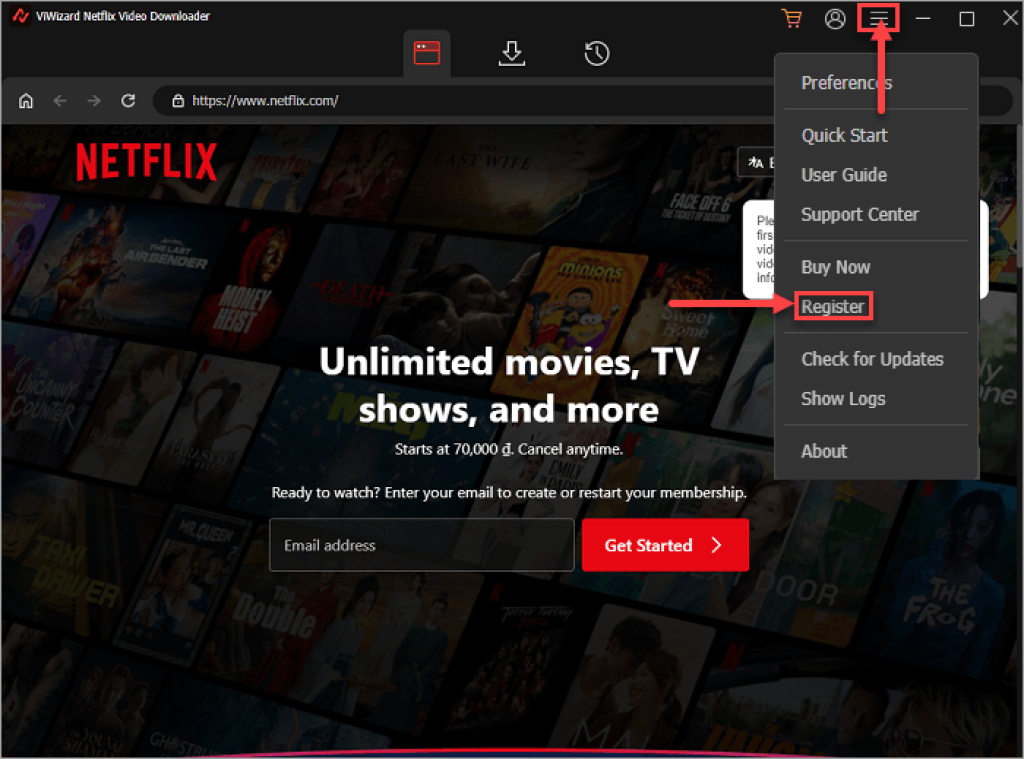The height and width of the screenshot is (759, 1024).
Task: Click the hamburger menu icon
Action: pyautogui.click(x=878, y=18)
